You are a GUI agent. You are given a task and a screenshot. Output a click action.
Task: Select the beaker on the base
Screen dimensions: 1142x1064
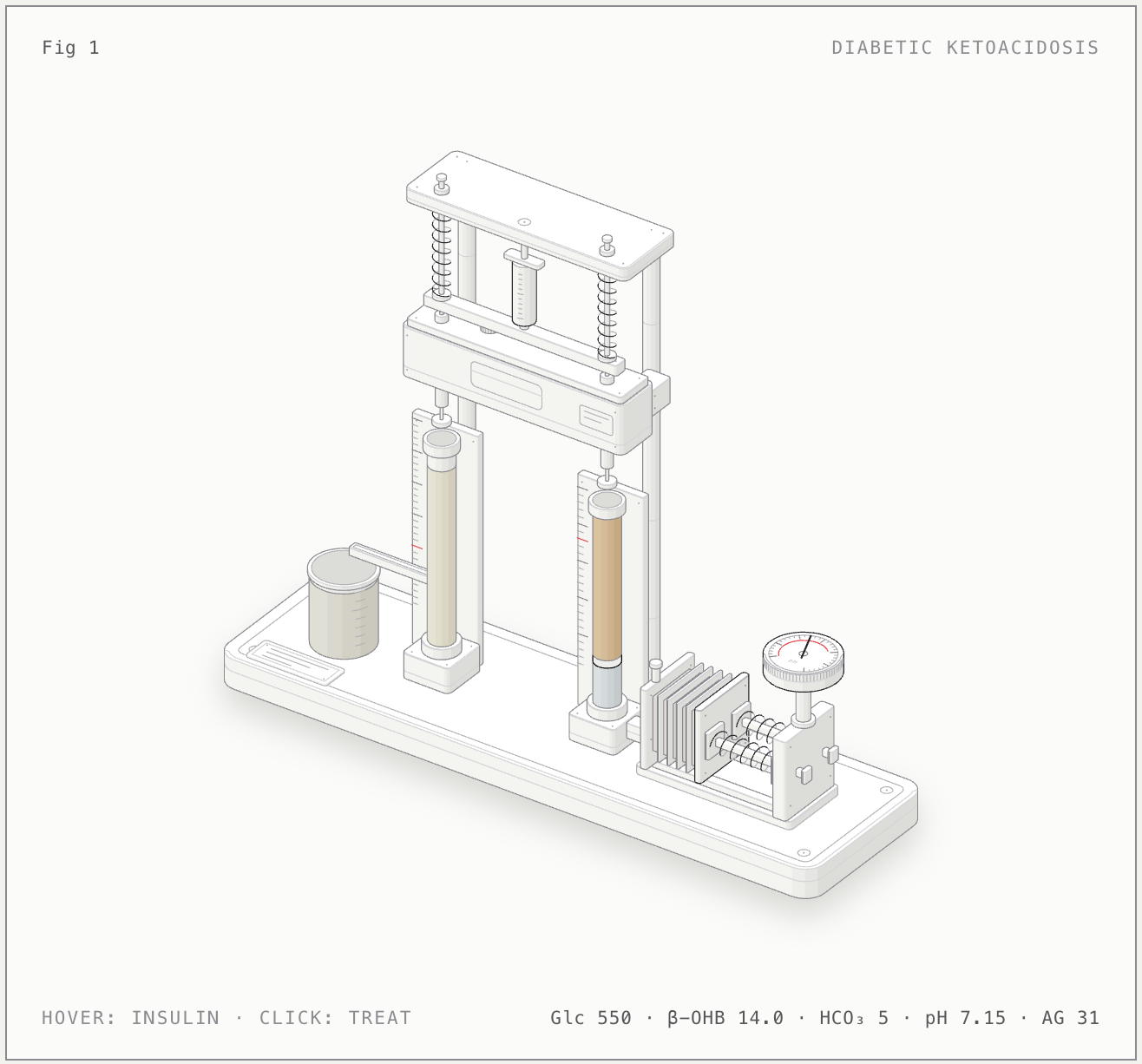pos(344,603)
